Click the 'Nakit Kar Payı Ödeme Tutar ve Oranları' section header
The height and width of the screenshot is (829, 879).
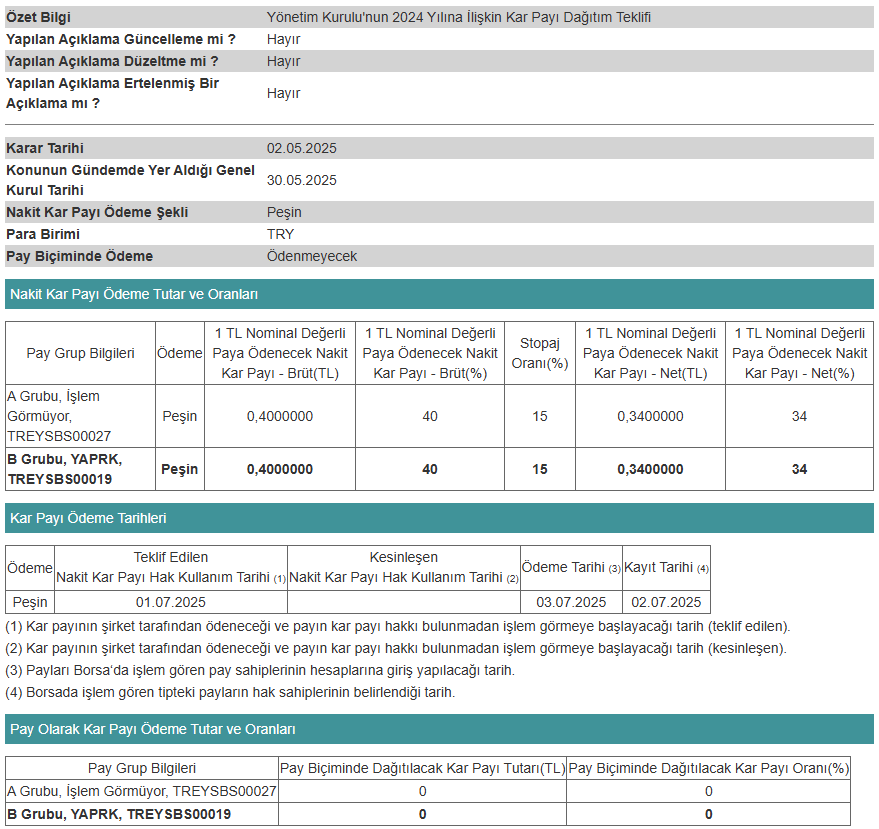pos(440,294)
